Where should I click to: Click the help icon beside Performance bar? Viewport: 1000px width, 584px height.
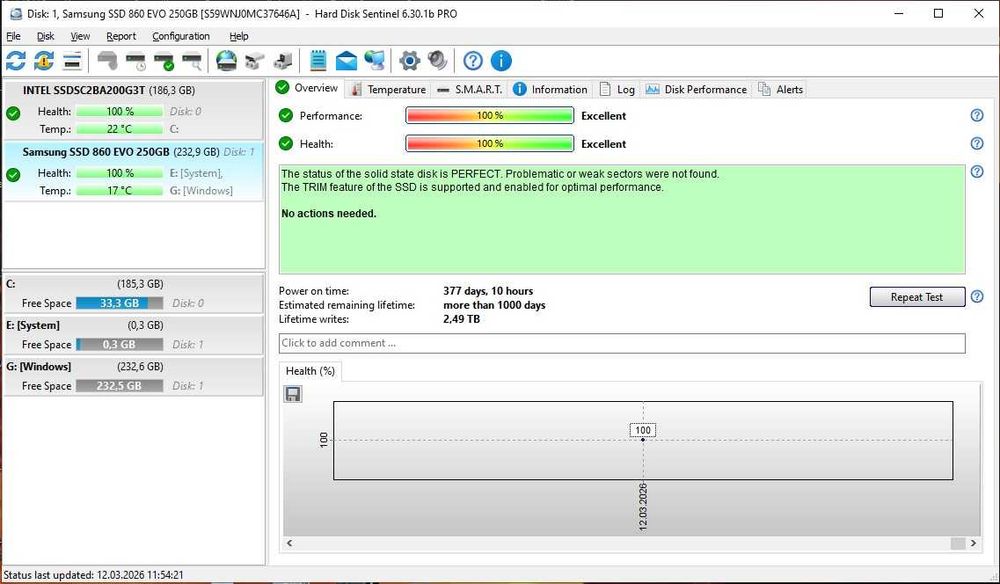tap(977, 115)
